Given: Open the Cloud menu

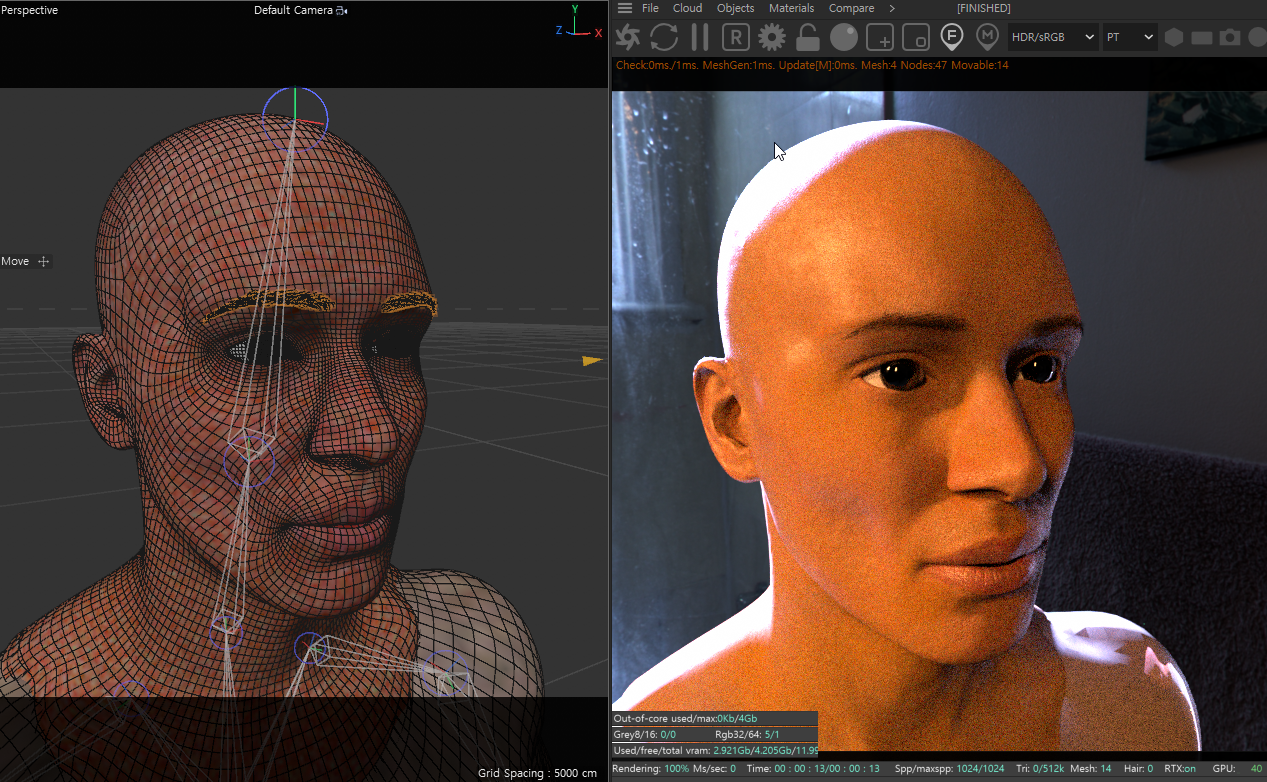Looking at the screenshot, I should coord(687,8).
